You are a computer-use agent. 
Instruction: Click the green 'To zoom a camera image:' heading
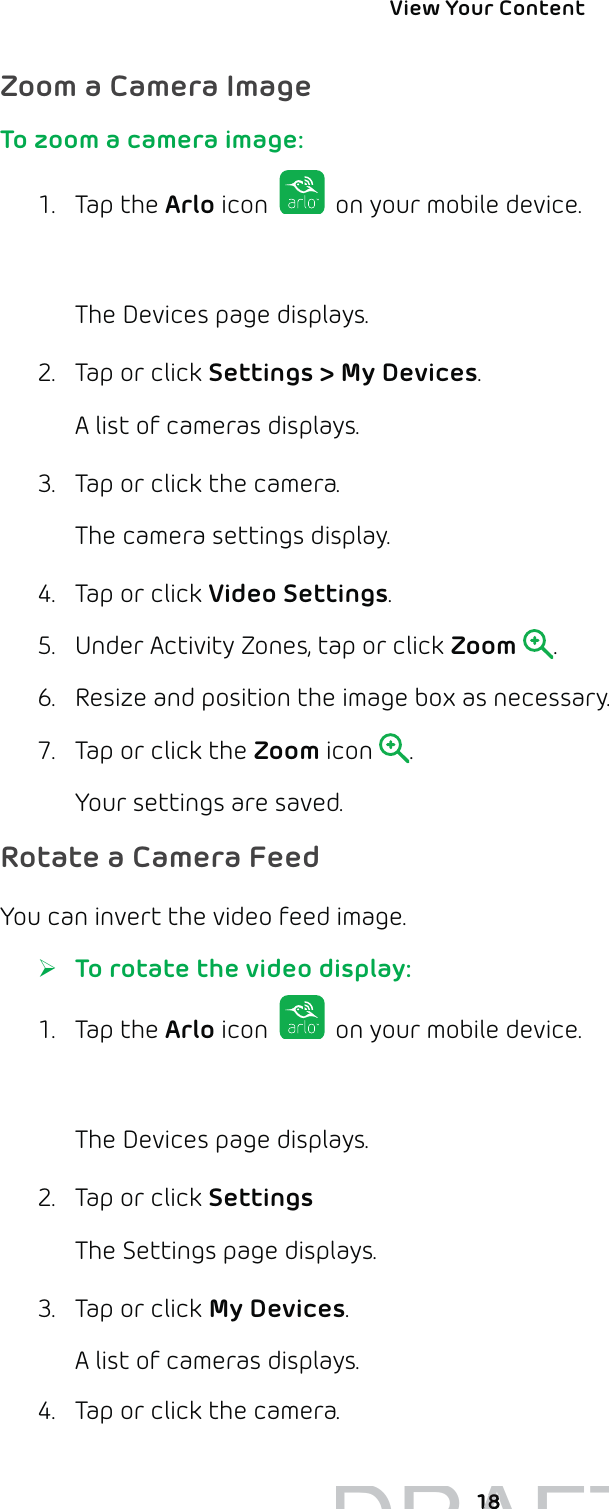click(152, 139)
